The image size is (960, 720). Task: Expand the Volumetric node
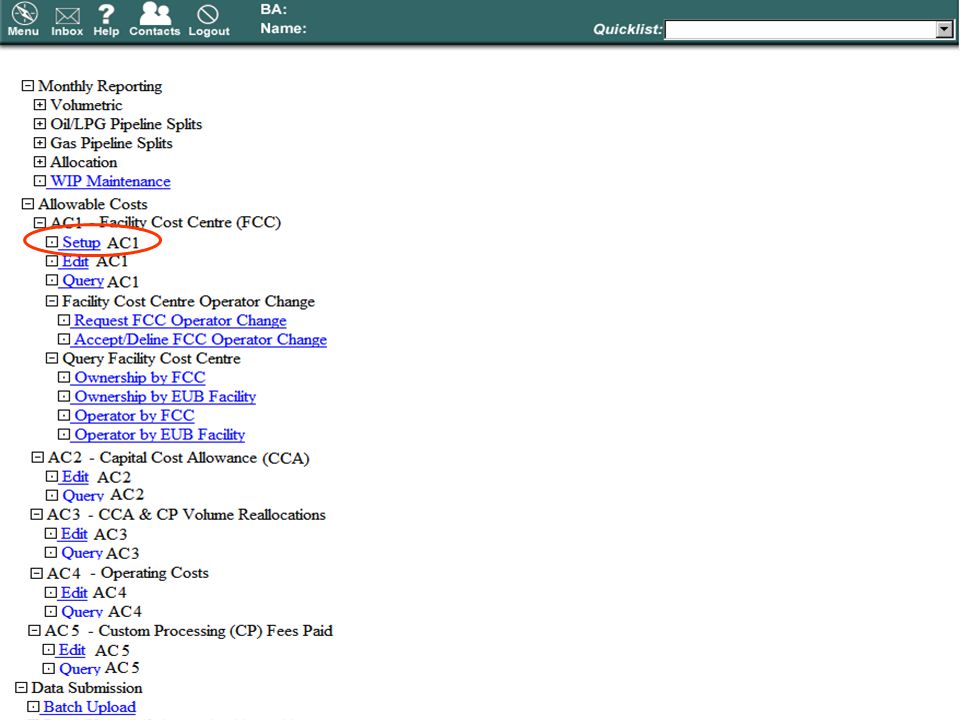tap(40, 105)
